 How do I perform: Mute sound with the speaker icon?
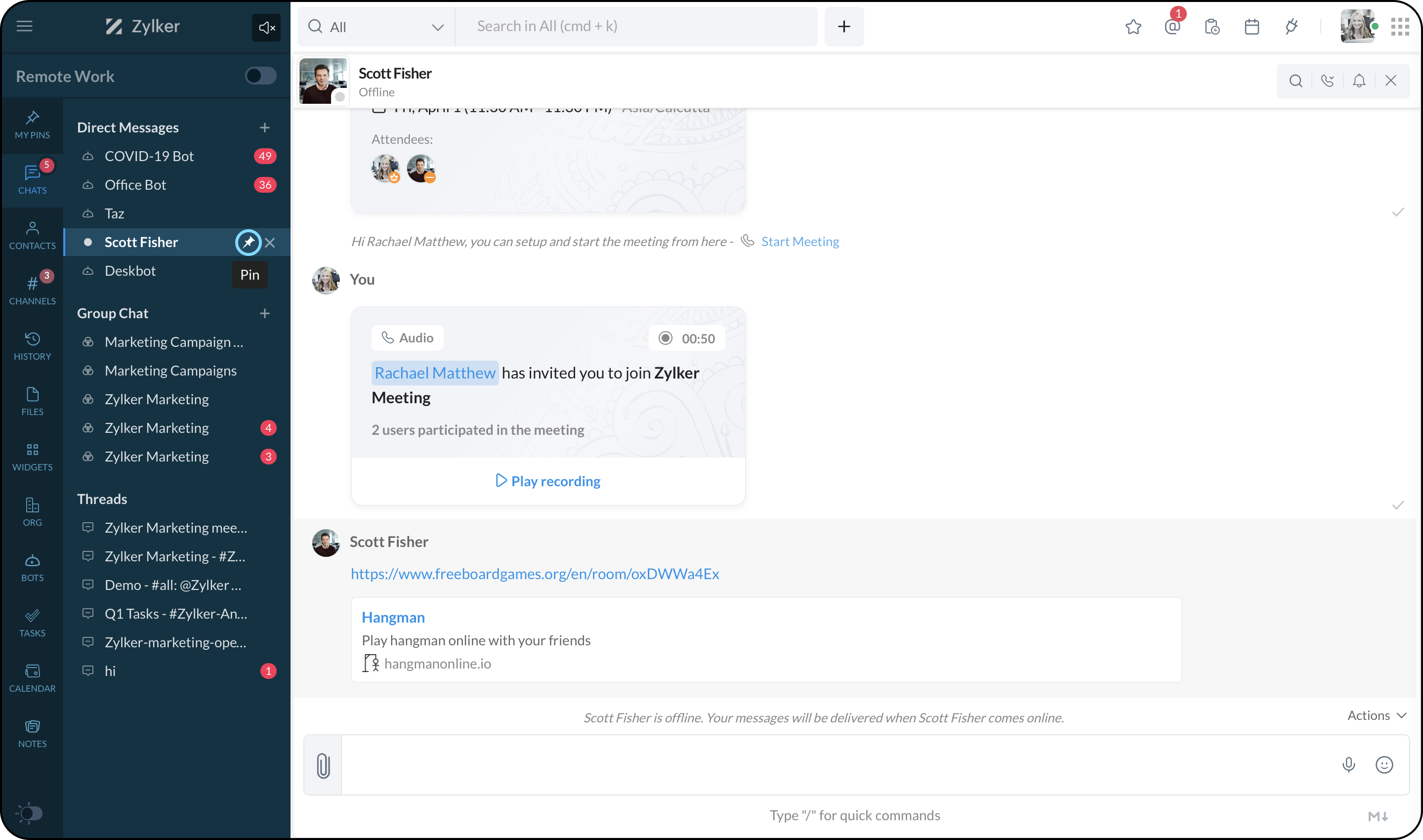click(x=266, y=27)
